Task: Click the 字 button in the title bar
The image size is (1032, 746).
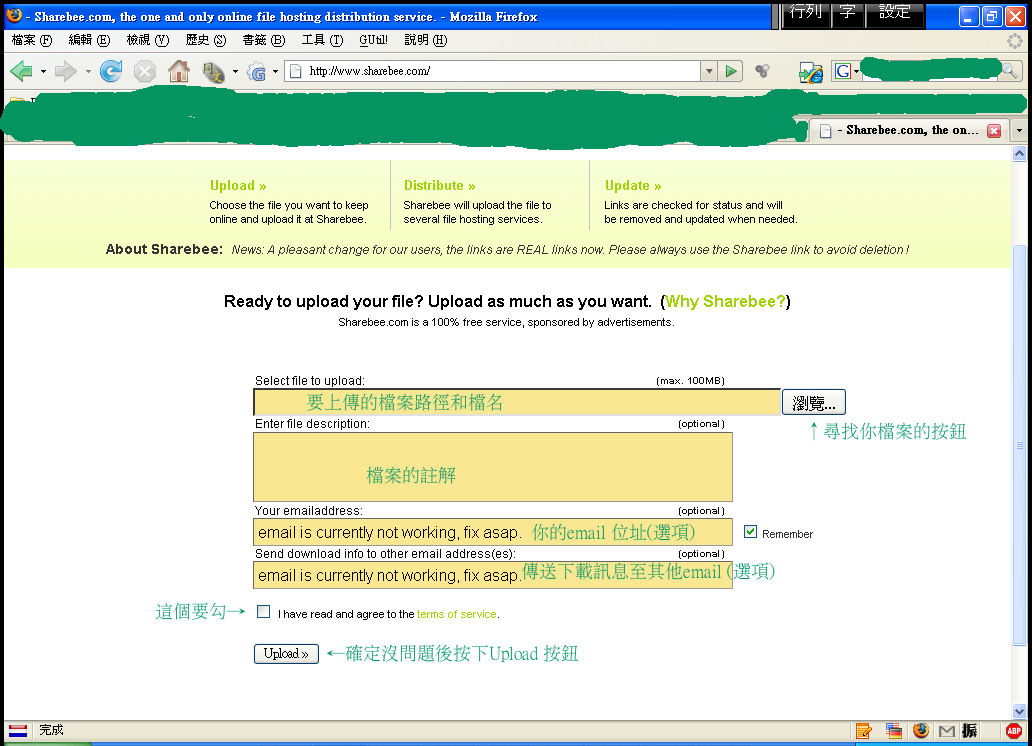Action: click(x=847, y=14)
